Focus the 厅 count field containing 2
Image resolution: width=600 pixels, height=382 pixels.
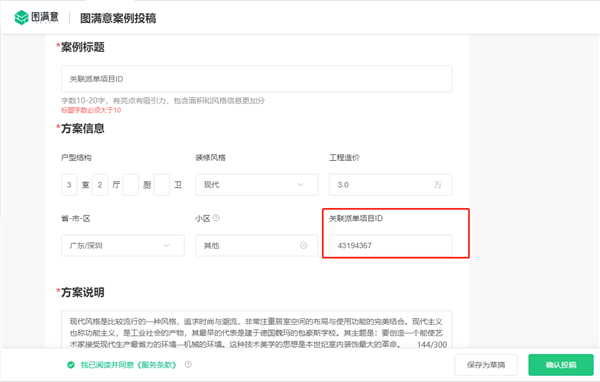[100, 185]
